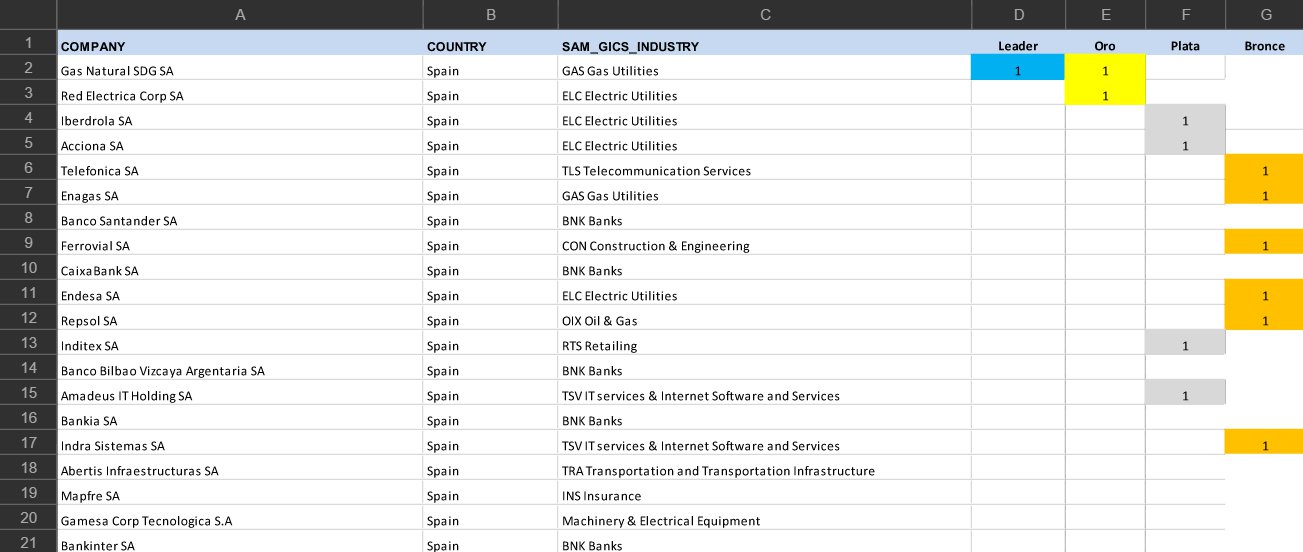Click the Inditex SA company cell

click(240, 344)
